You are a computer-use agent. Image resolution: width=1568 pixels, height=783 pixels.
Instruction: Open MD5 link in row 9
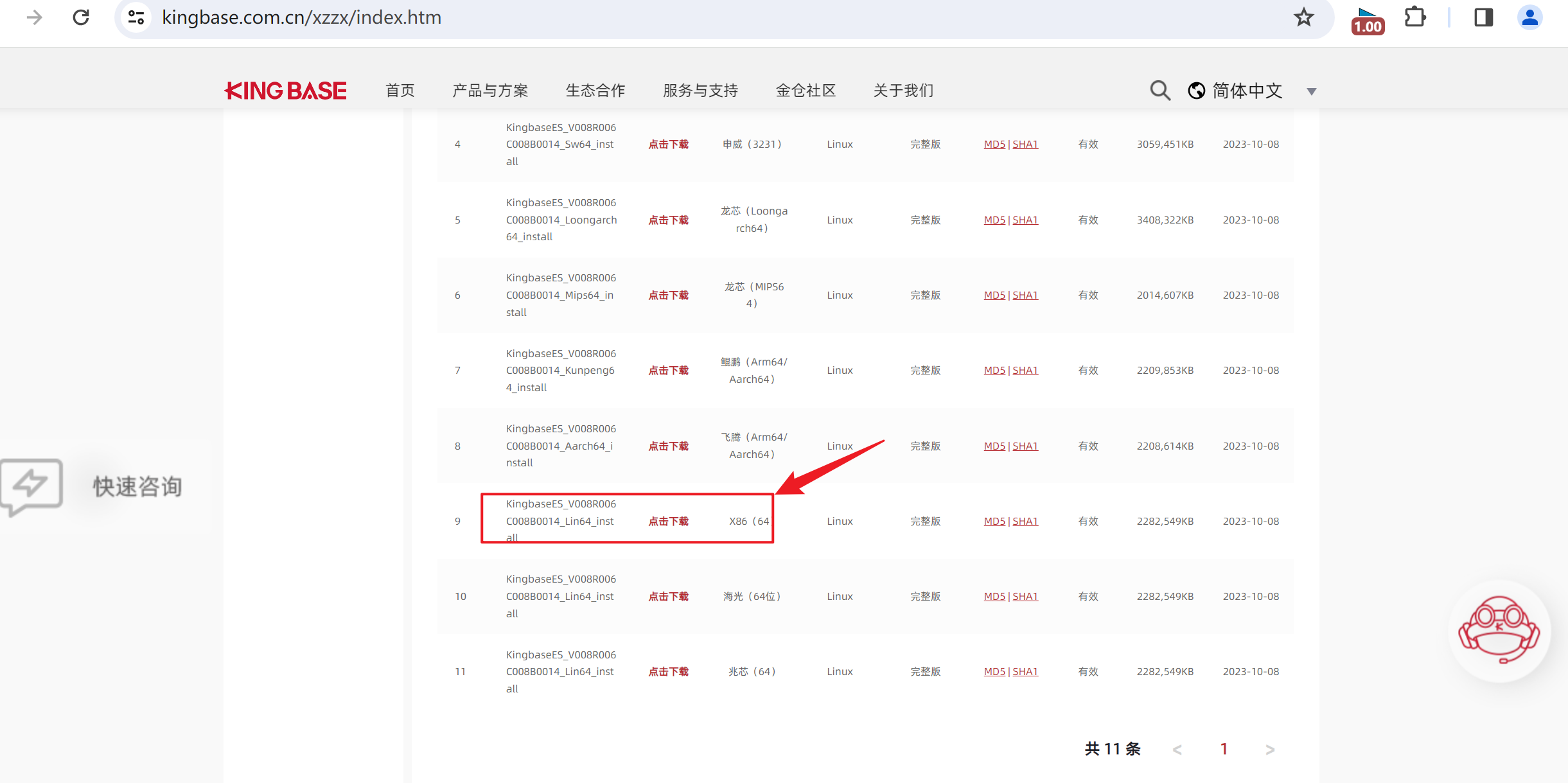[x=994, y=521]
